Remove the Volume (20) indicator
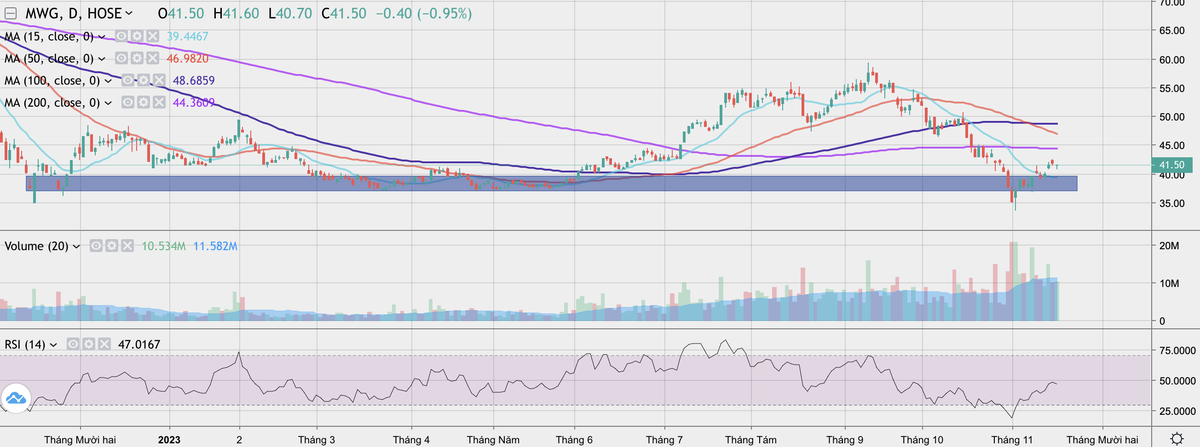 tap(126, 245)
